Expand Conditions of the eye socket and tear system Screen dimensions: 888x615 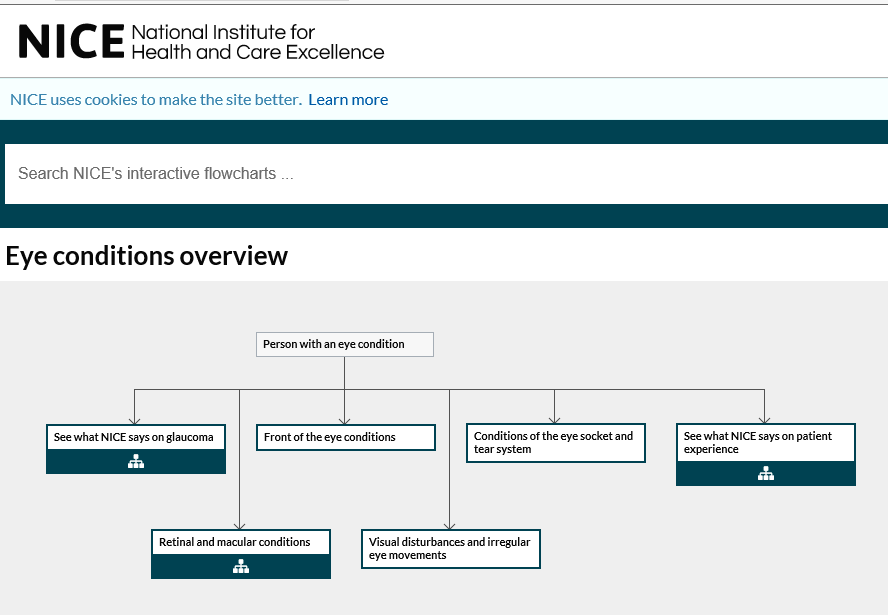point(555,443)
